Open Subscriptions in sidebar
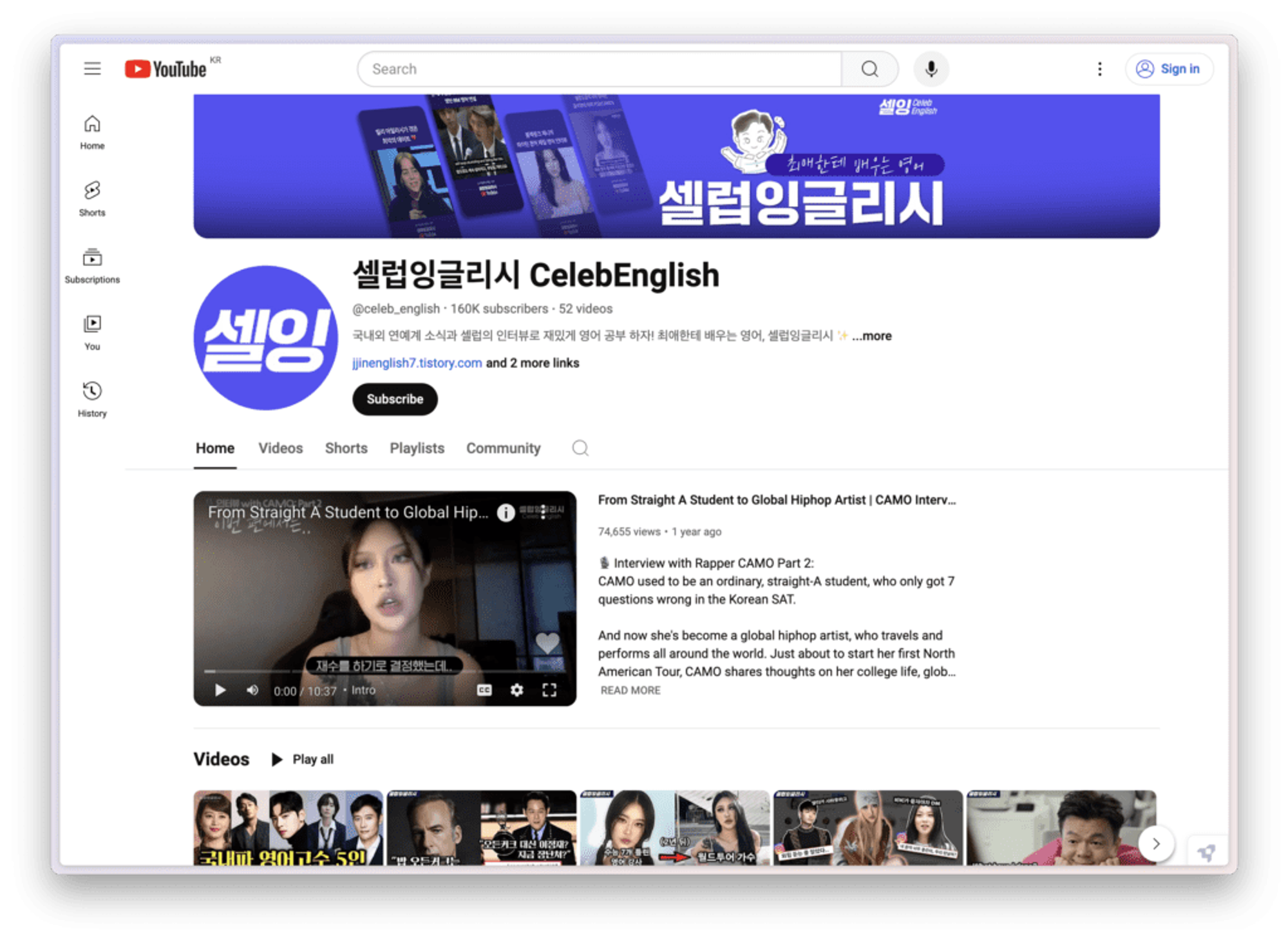The height and width of the screenshot is (941, 1288). pos(92,266)
